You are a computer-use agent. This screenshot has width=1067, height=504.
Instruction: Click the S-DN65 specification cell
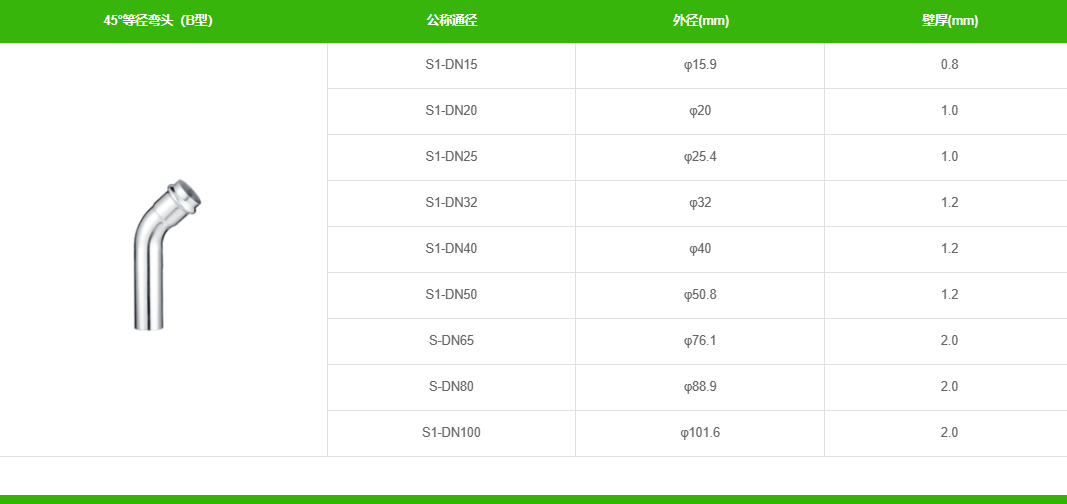(x=451, y=341)
